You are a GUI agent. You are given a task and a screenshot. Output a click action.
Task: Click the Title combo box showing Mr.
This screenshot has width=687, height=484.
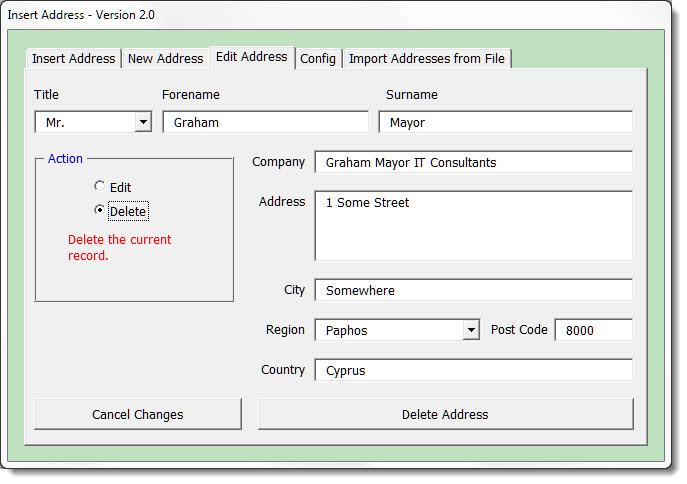click(93, 122)
